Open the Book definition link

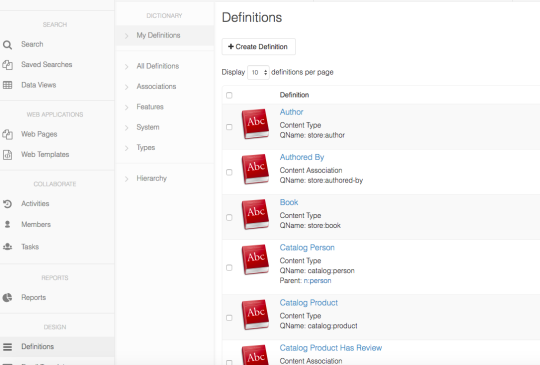click(289, 202)
